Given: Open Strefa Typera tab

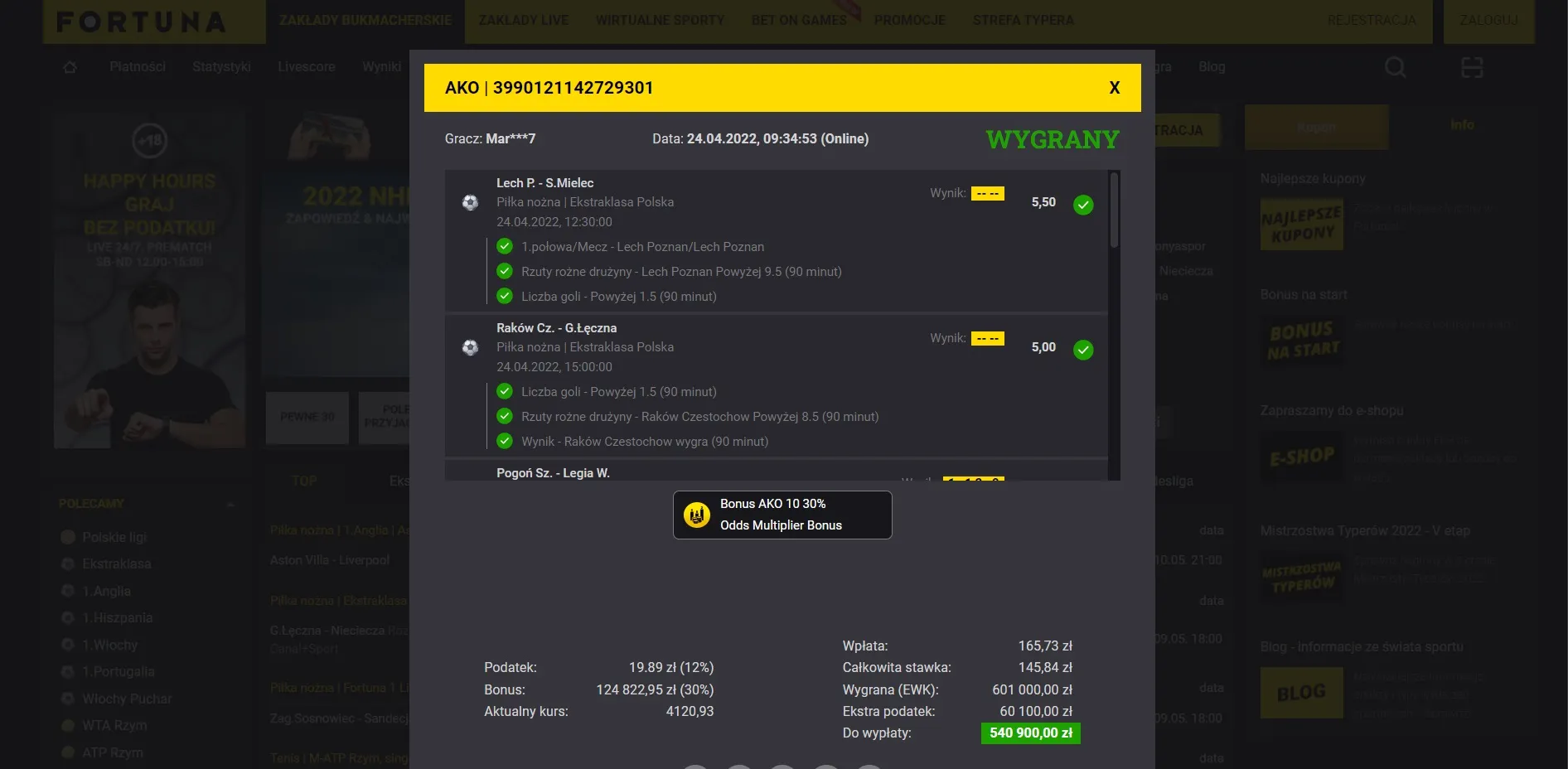Looking at the screenshot, I should pos(1023,20).
